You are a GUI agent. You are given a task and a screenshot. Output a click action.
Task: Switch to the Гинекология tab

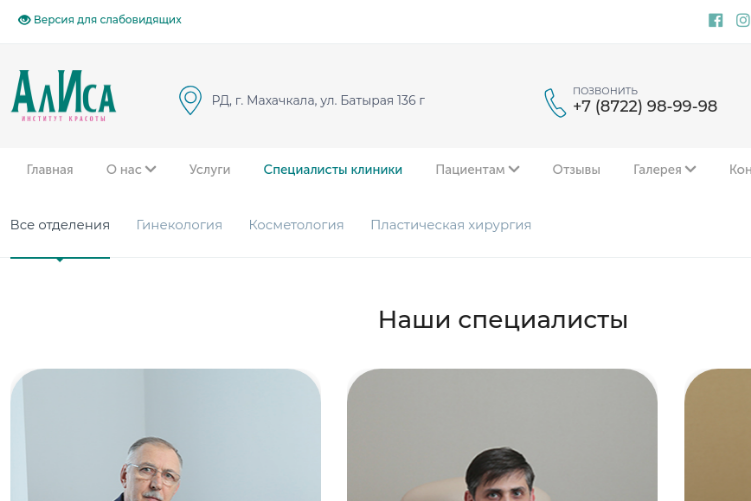click(179, 225)
